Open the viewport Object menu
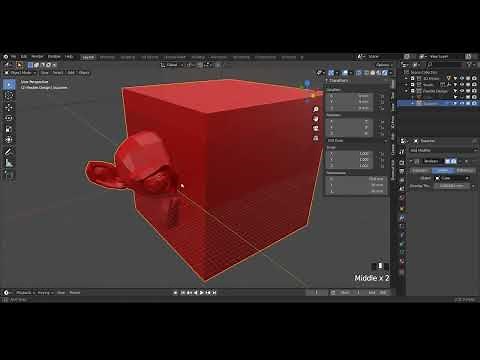 [x=84, y=73]
